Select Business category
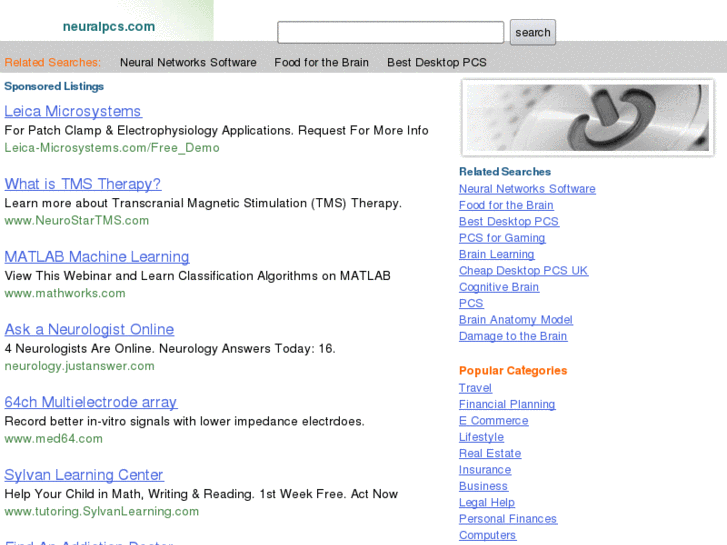The height and width of the screenshot is (545, 727). tap(483, 486)
